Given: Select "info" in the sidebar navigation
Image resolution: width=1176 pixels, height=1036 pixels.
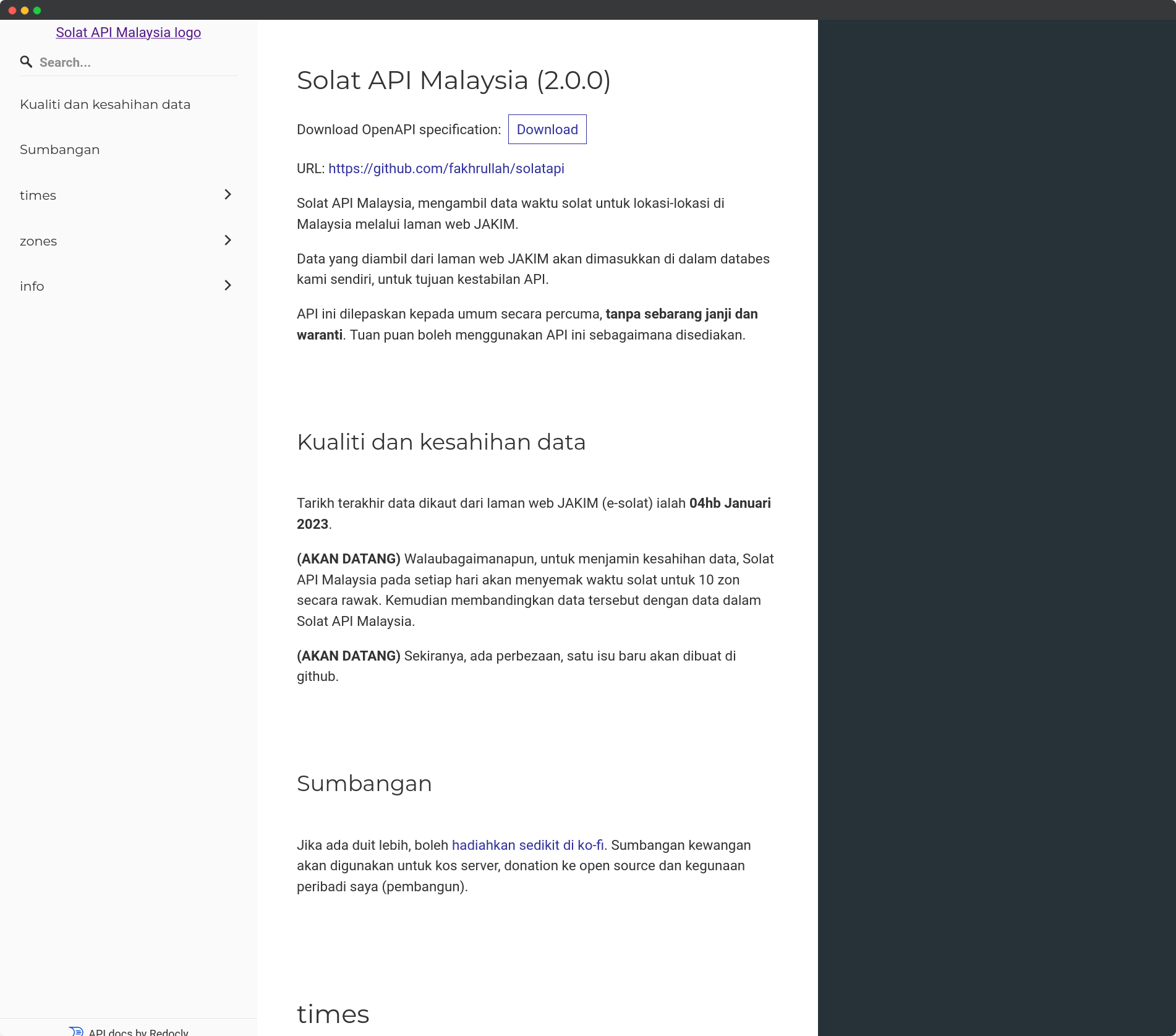Looking at the screenshot, I should (32, 286).
